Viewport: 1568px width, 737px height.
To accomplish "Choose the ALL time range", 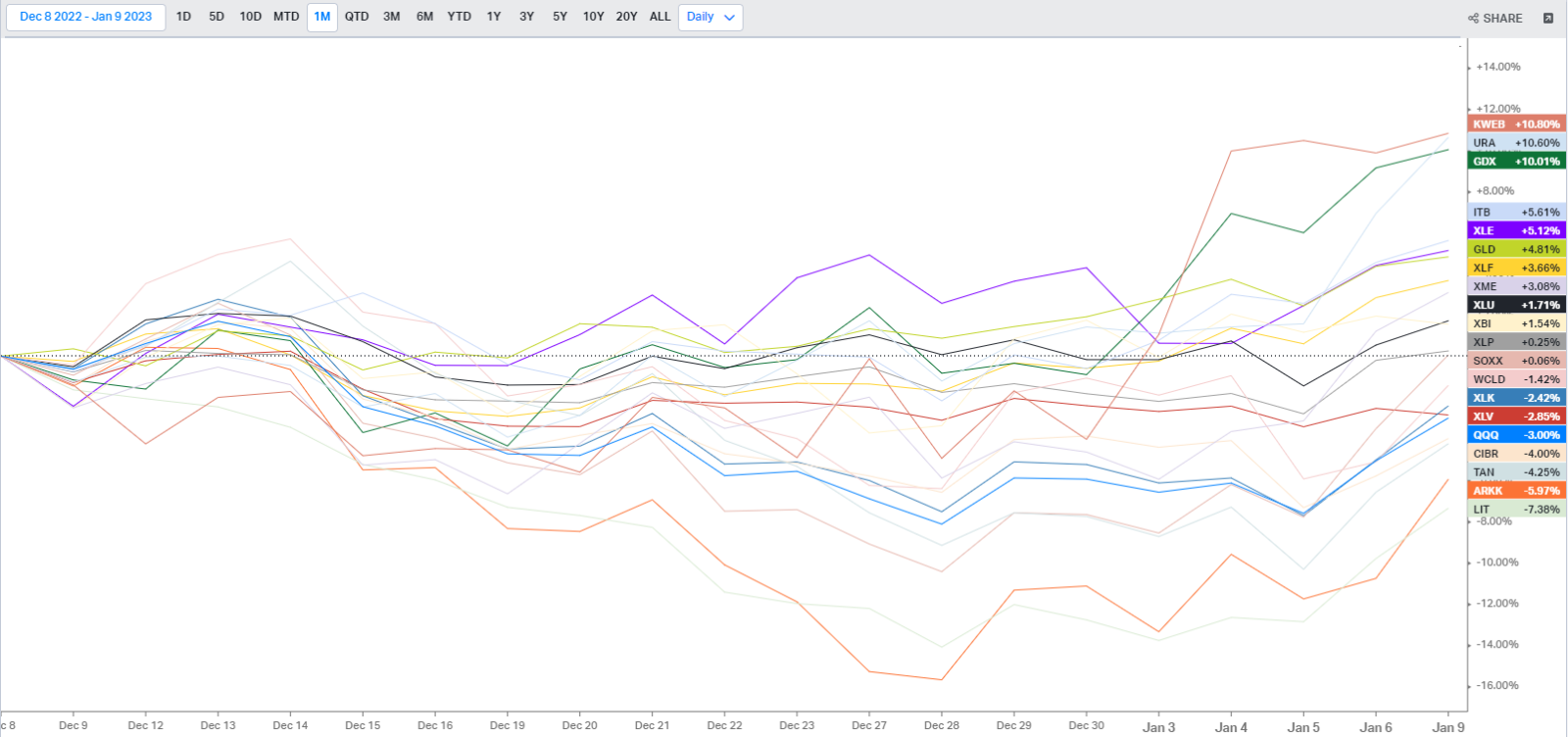I will 661,17.
